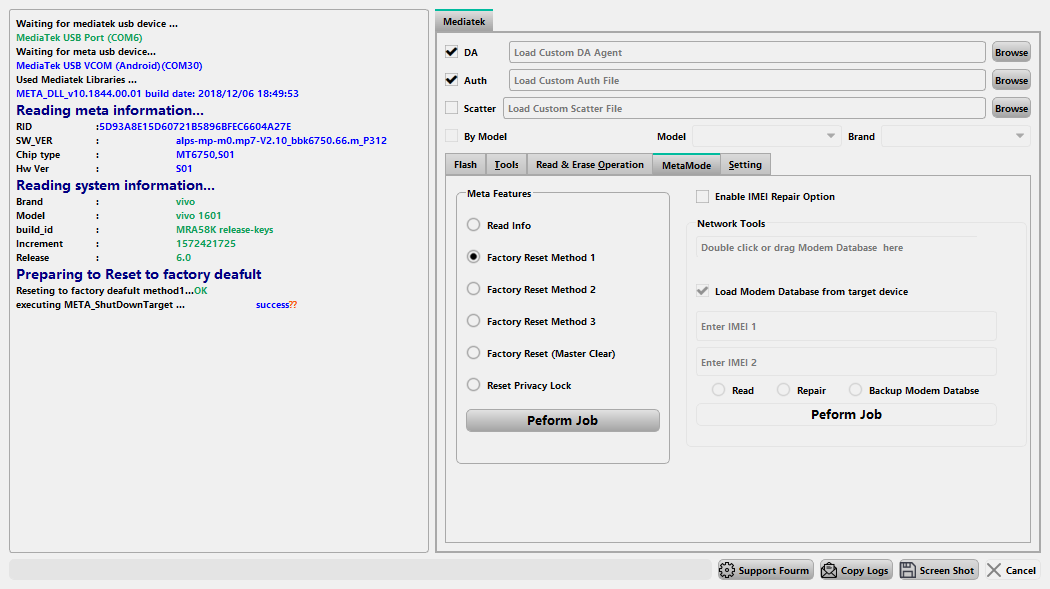Select the Mediatek top tab
The image size is (1050, 589).
coord(464,21)
